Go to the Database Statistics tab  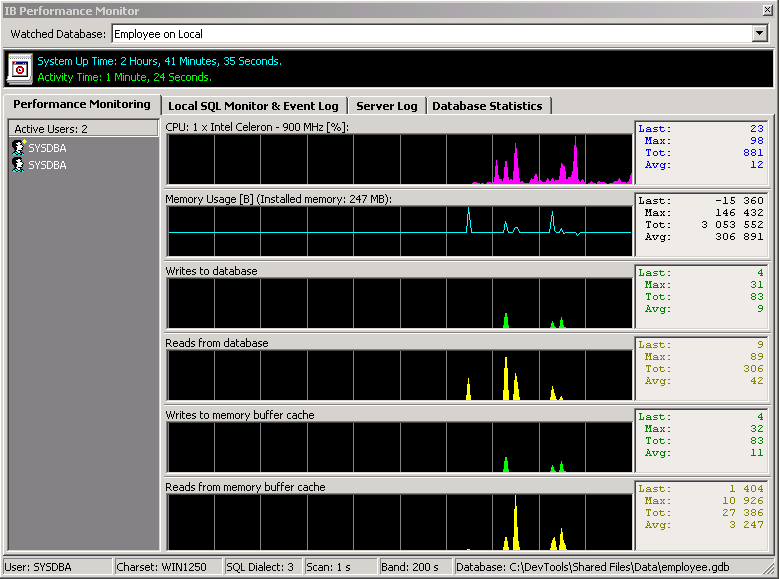[487, 106]
